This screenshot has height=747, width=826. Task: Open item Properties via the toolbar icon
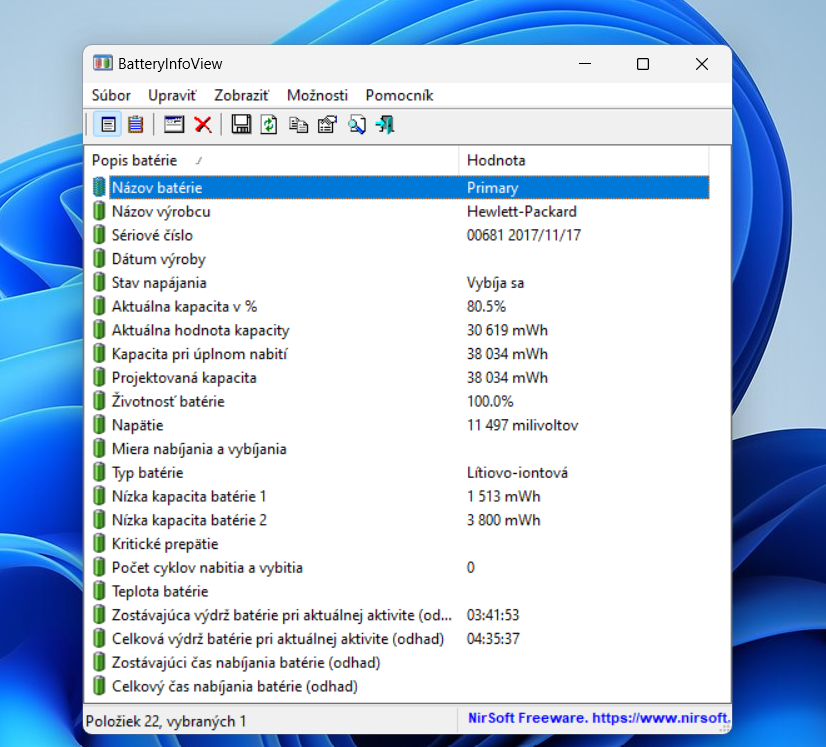(327, 124)
